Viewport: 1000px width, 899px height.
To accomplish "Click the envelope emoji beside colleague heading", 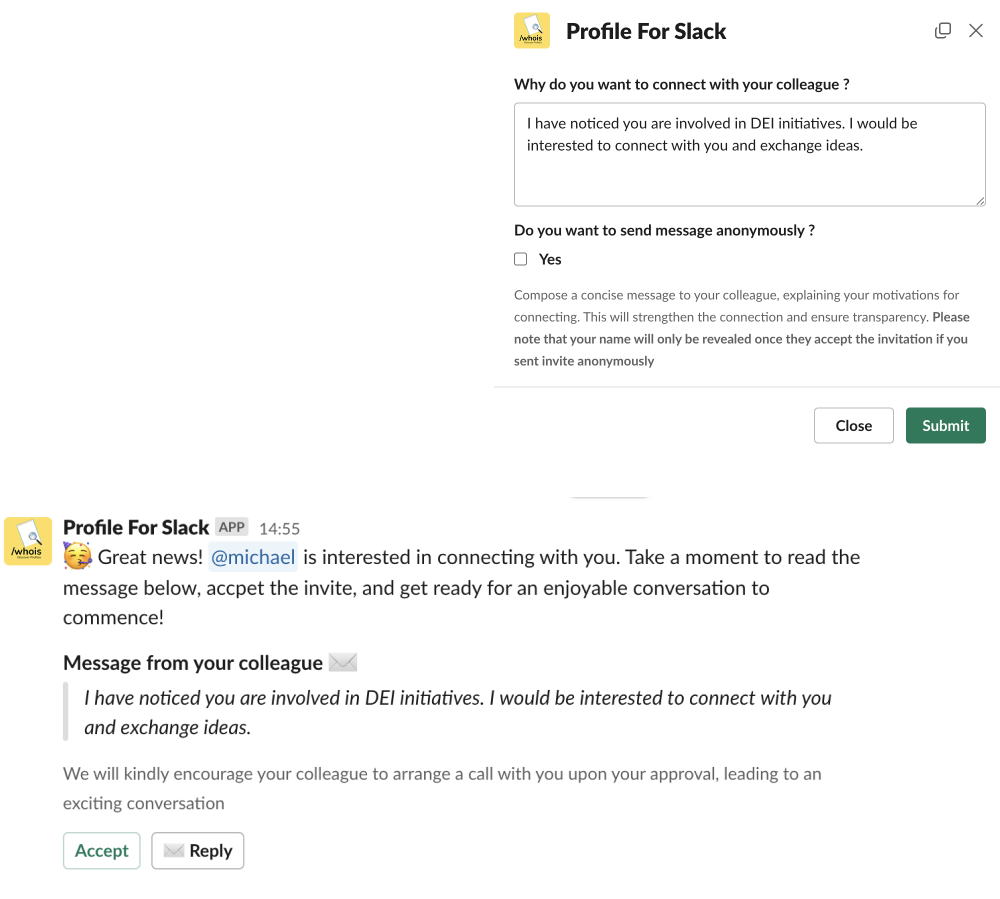I will pyautogui.click(x=343, y=662).
